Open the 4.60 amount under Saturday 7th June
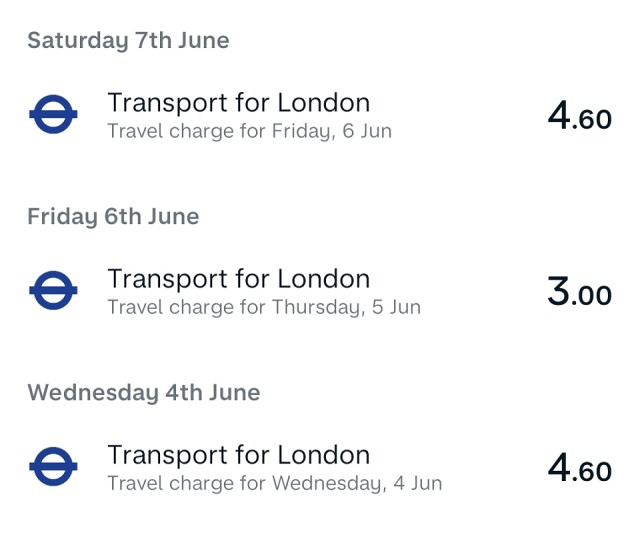The image size is (640, 545). click(580, 116)
